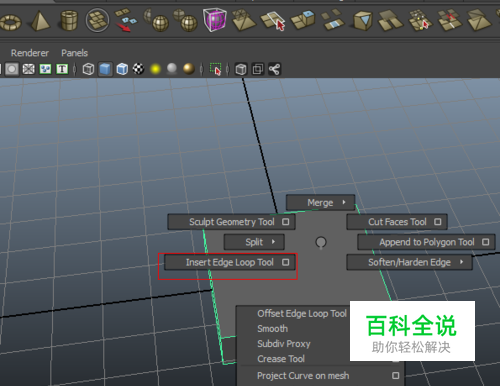Open Insert Edge Loop Tool option box
Screen dimensions: 500x386
[x=286, y=262]
